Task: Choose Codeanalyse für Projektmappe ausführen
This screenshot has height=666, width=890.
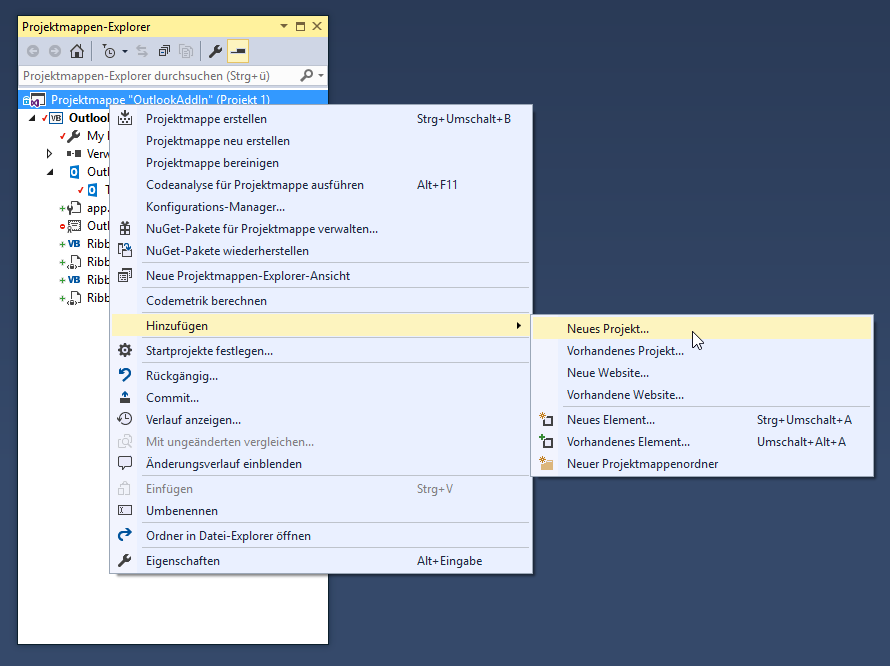Action: tap(255, 185)
